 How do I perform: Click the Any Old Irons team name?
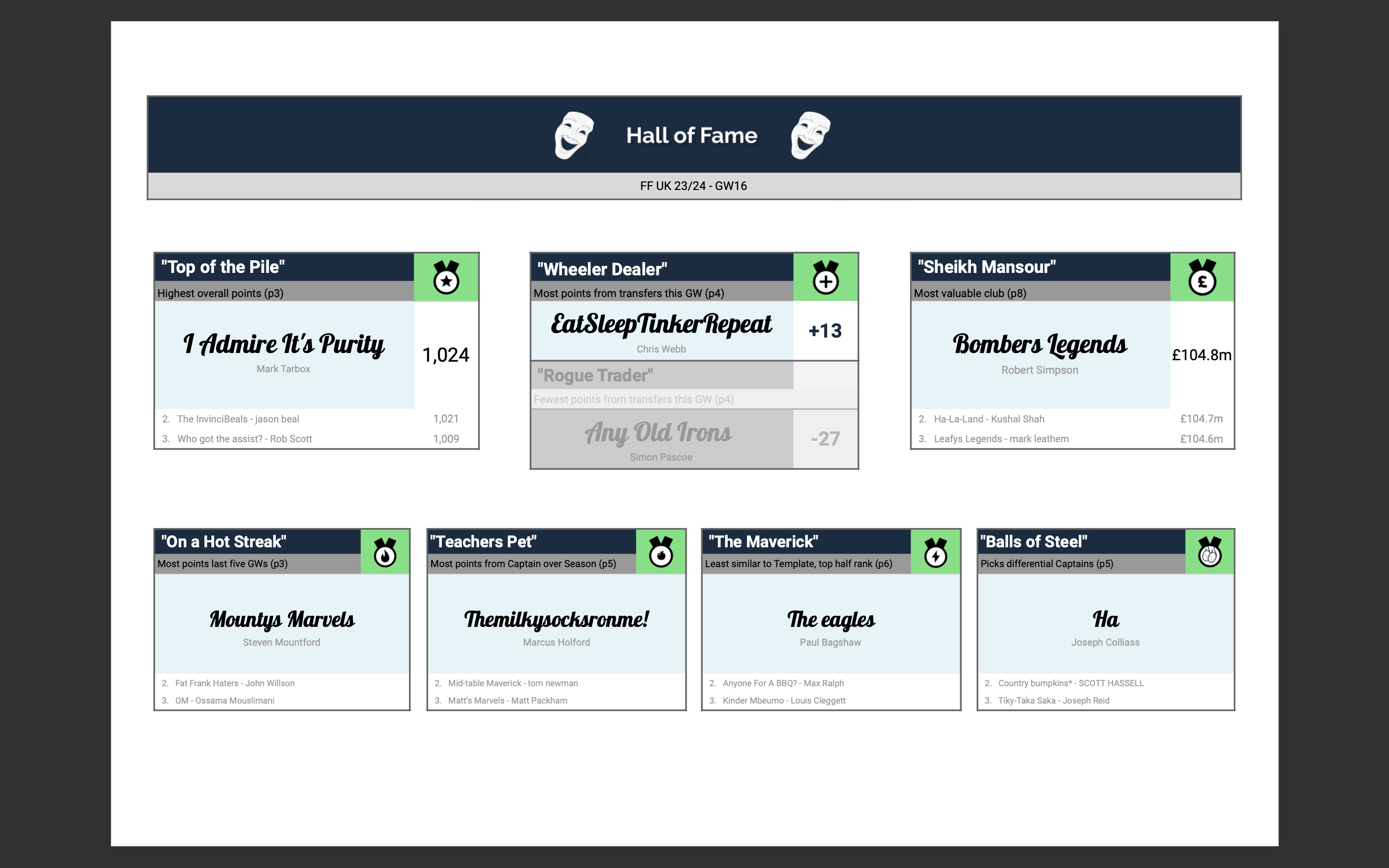tap(658, 433)
